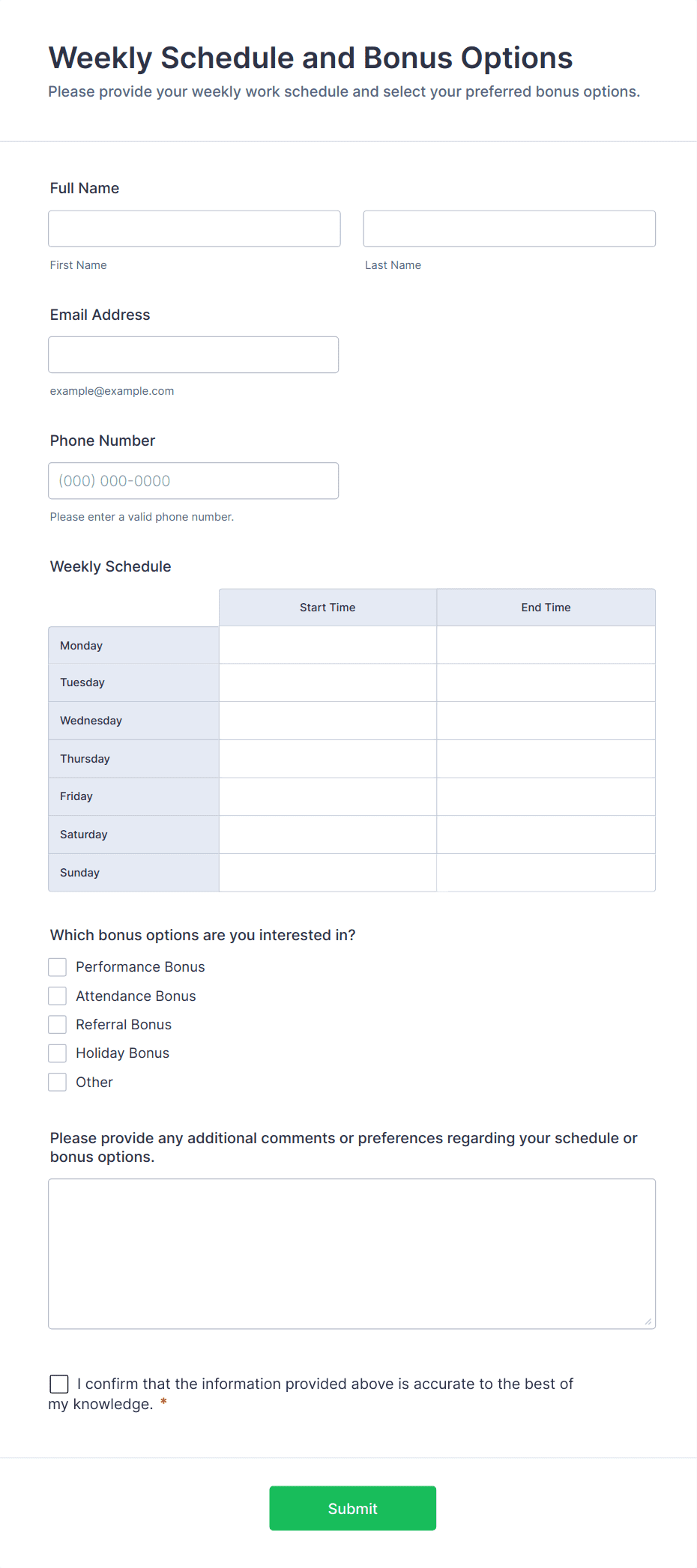Enable the Attendance Bonus checkbox
The height and width of the screenshot is (1568, 697).
57,996
